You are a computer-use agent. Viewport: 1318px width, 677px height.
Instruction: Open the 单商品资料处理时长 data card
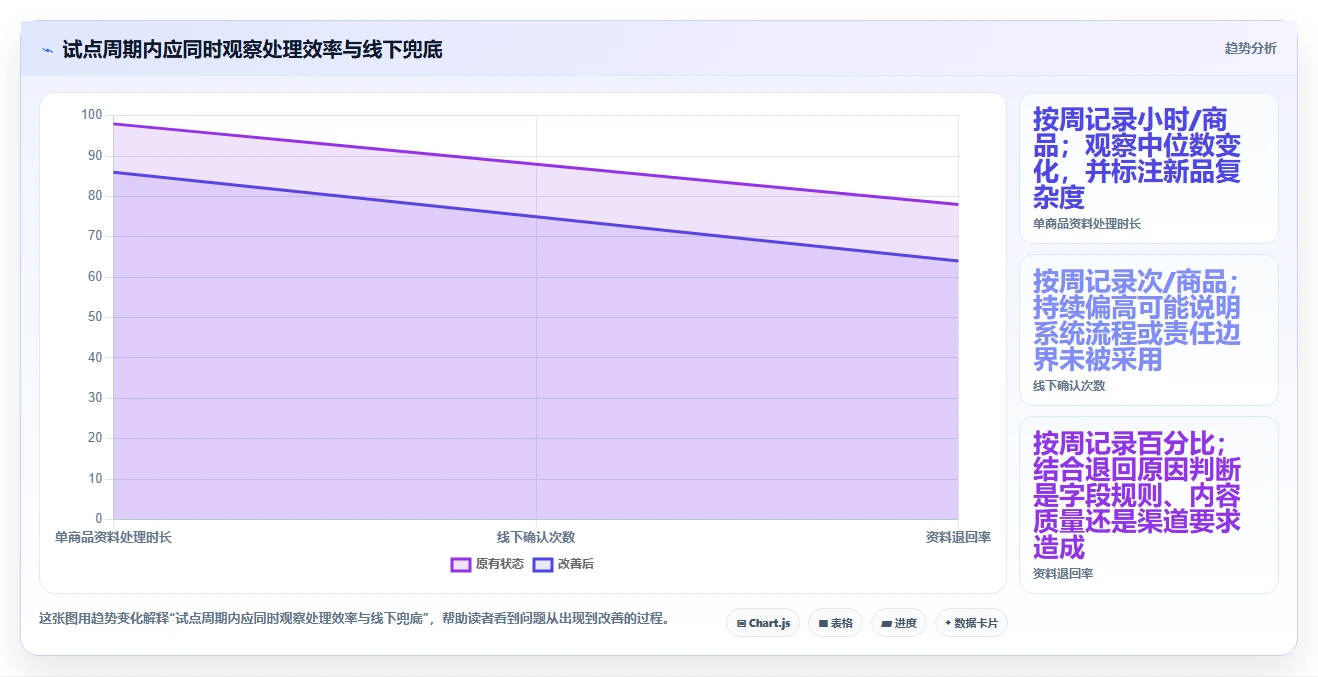pyautogui.click(x=1149, y=168)
